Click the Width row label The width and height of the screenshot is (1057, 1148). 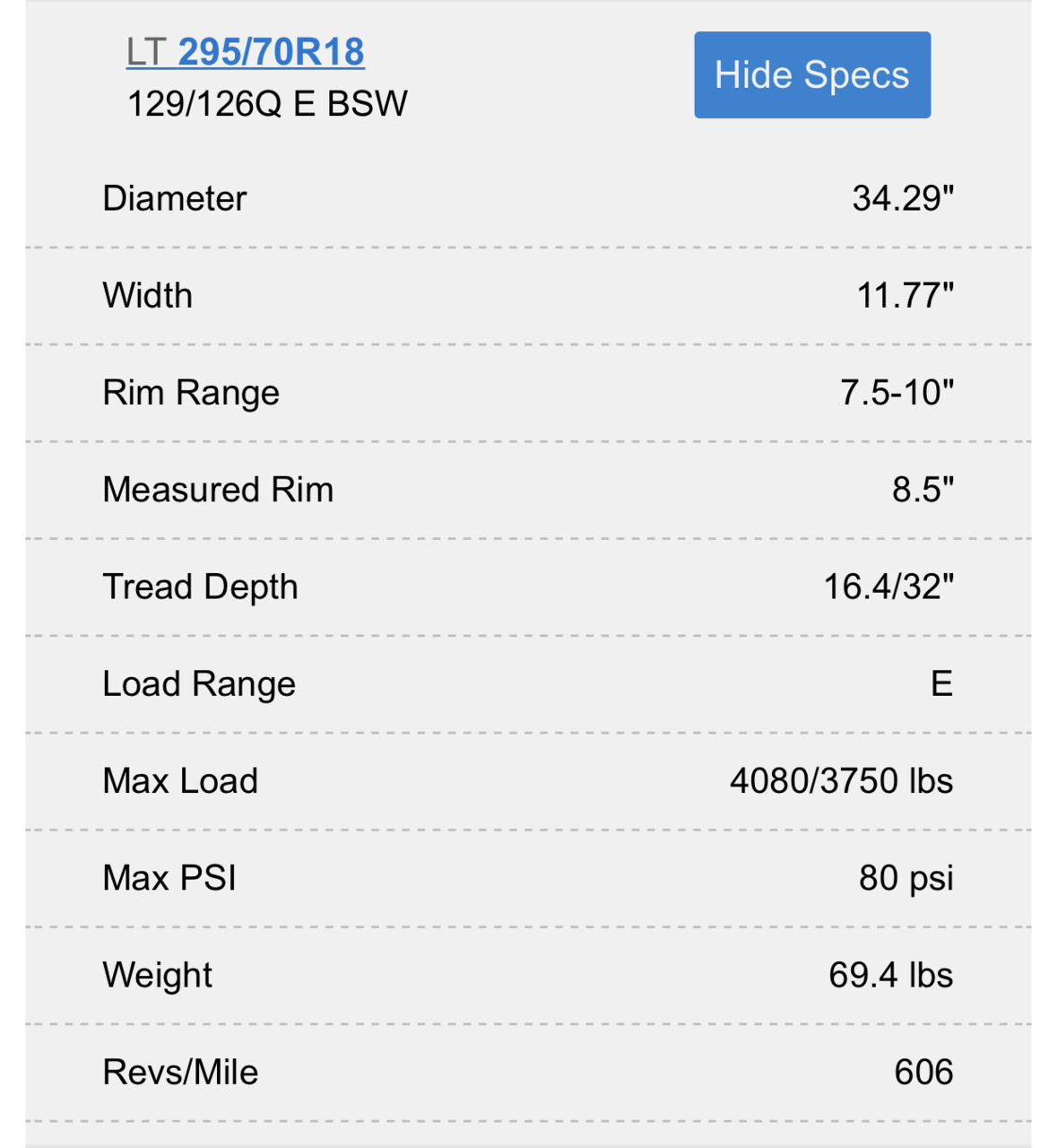pos(147,295)
